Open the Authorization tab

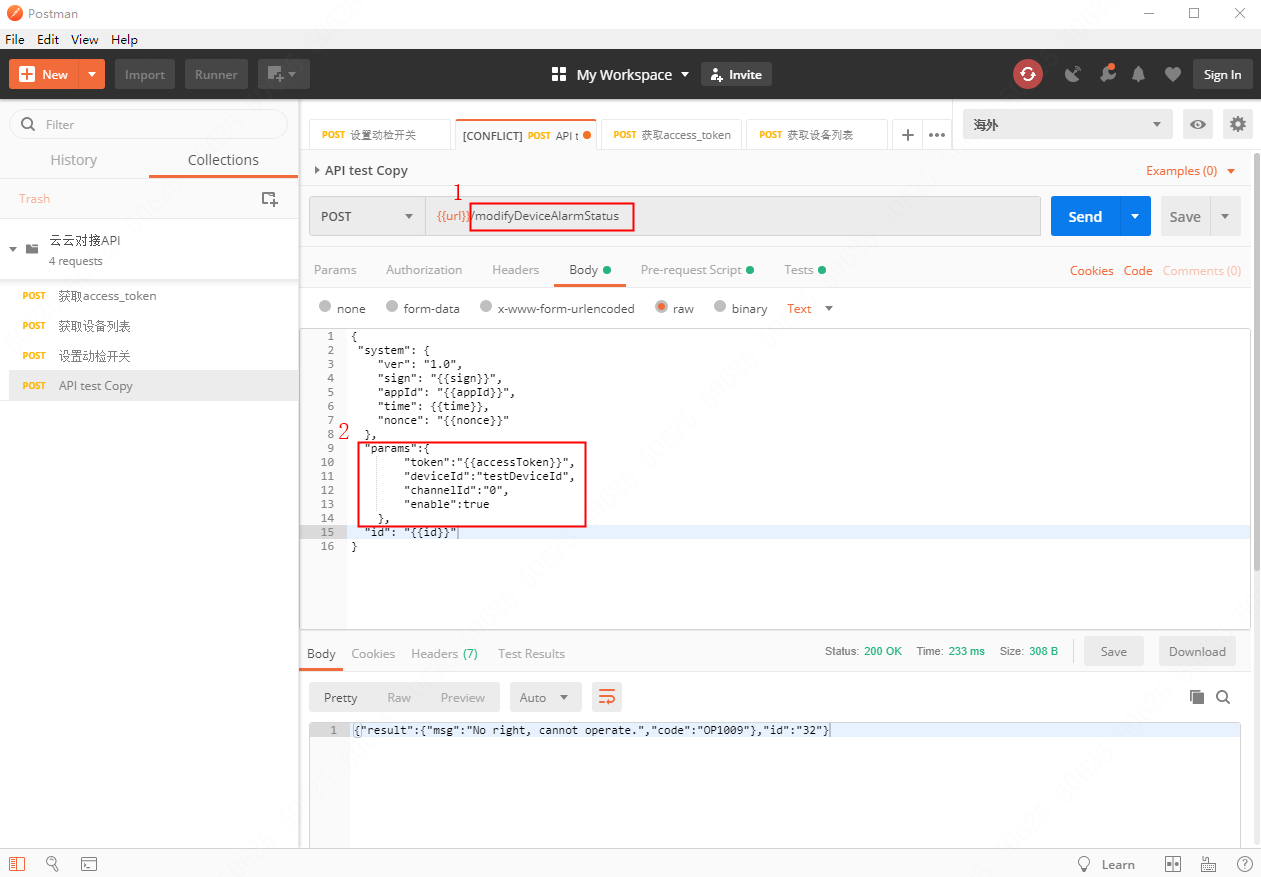point(424,270)
